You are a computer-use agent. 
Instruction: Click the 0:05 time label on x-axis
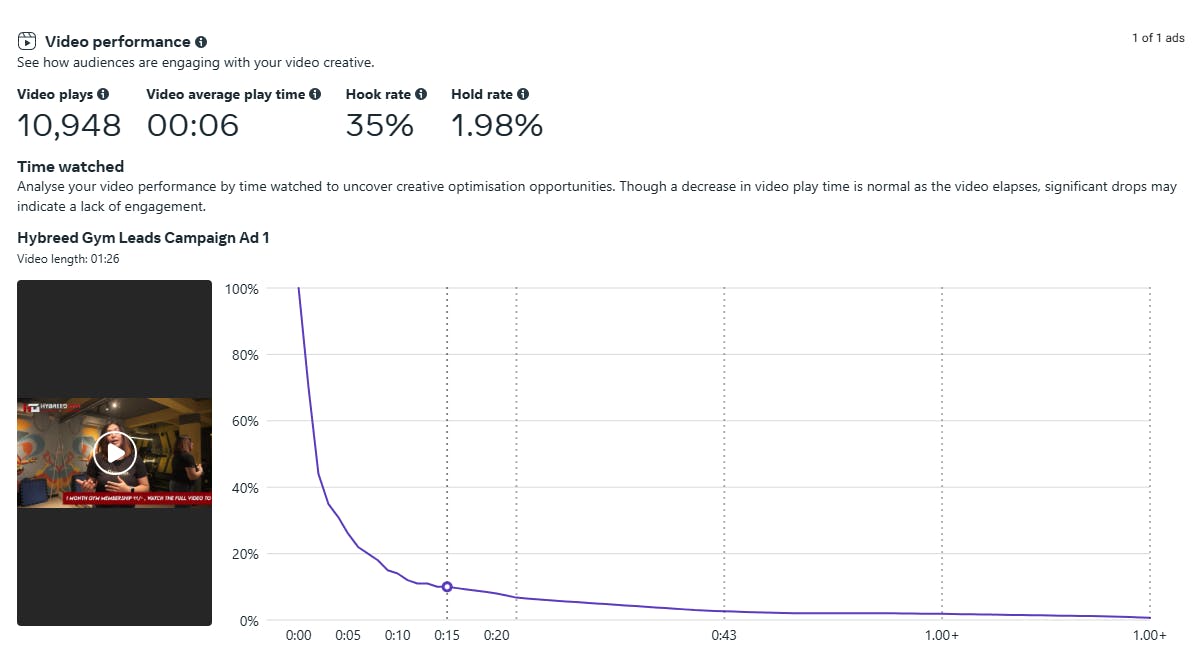(x=348, y=635)
